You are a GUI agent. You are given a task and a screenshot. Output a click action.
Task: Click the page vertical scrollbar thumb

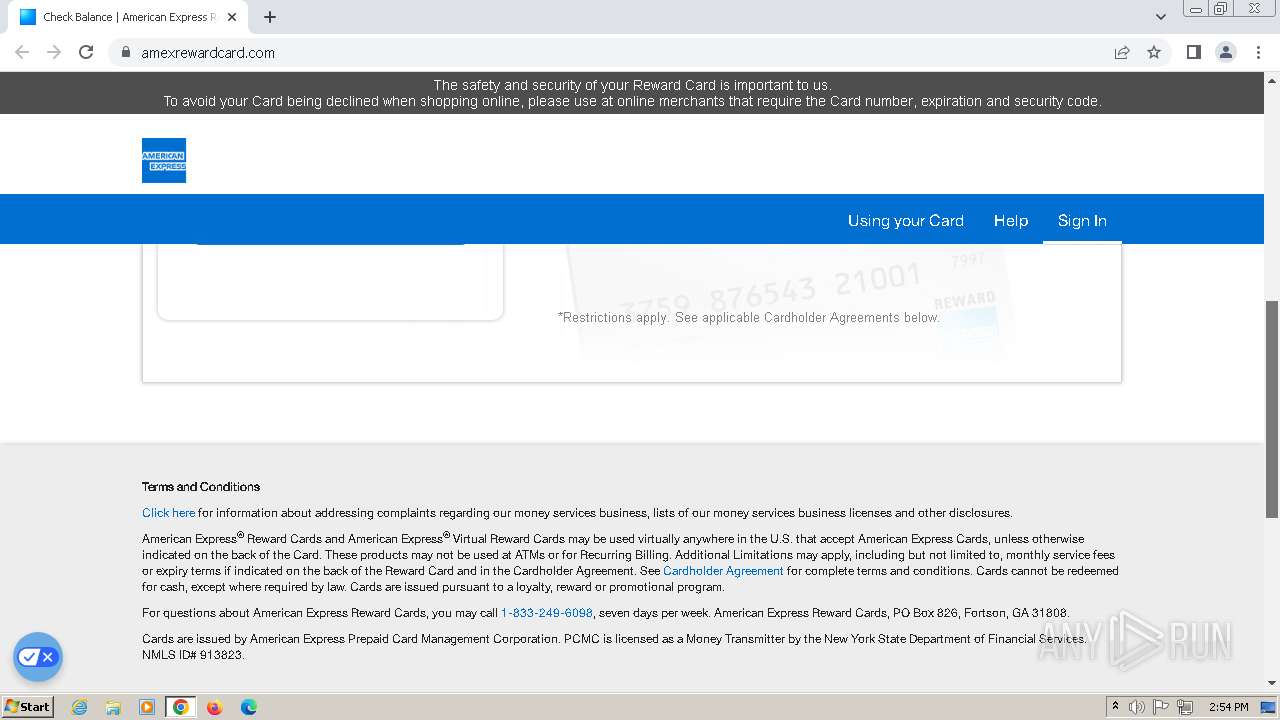click(x=1272, y=408)
